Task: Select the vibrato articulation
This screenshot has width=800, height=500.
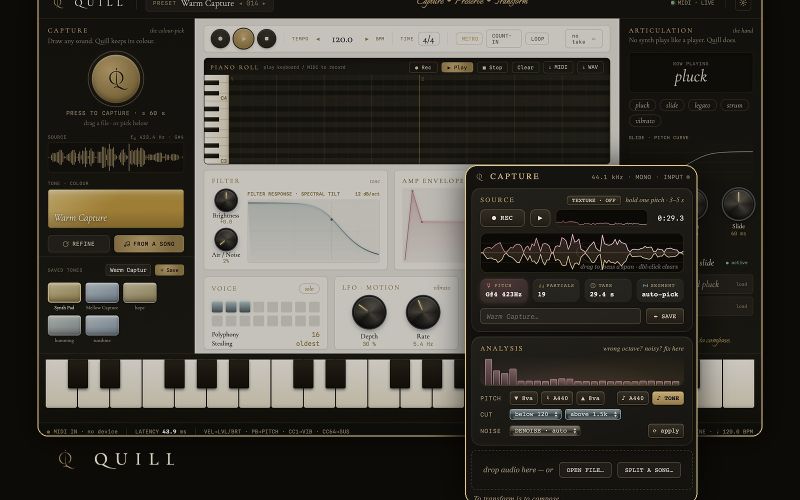Action: click(x=645, y=120)
